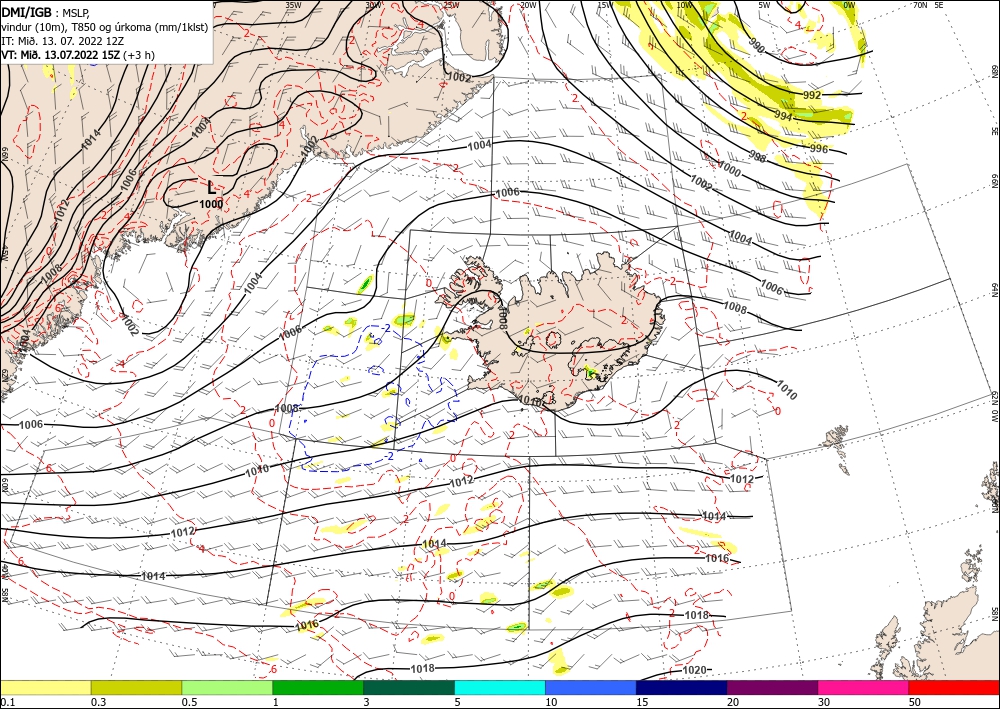Click the '15W' longitude label
This screenshot has height=709, width=1000.
click(x=605, y=5)
